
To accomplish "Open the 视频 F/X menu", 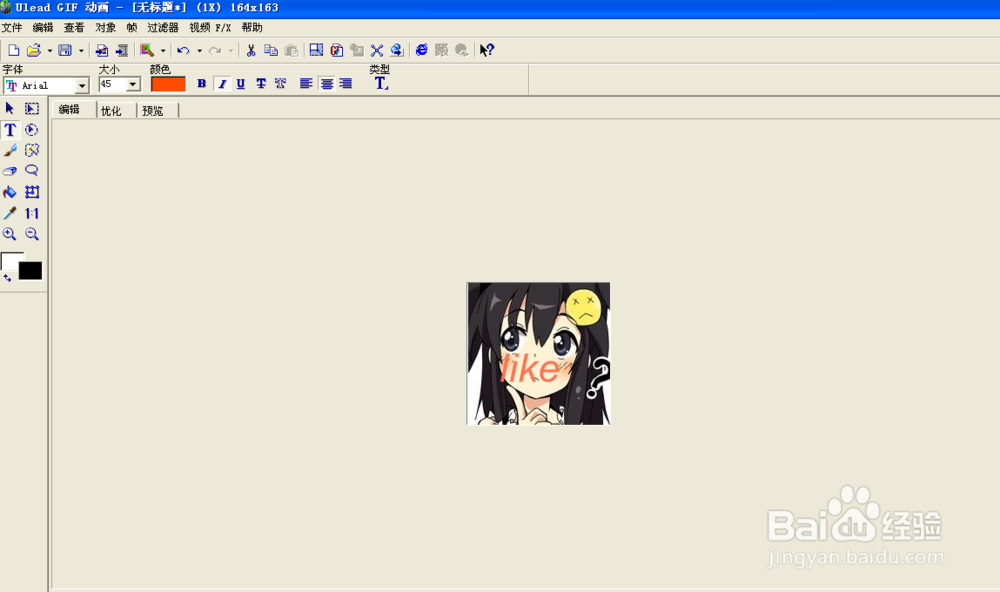I will 210,27.
